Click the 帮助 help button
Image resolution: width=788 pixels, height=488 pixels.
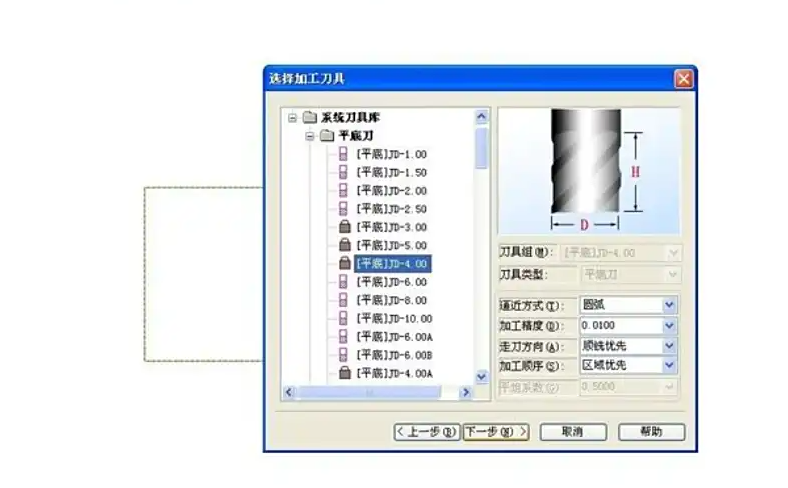point(651,432)
